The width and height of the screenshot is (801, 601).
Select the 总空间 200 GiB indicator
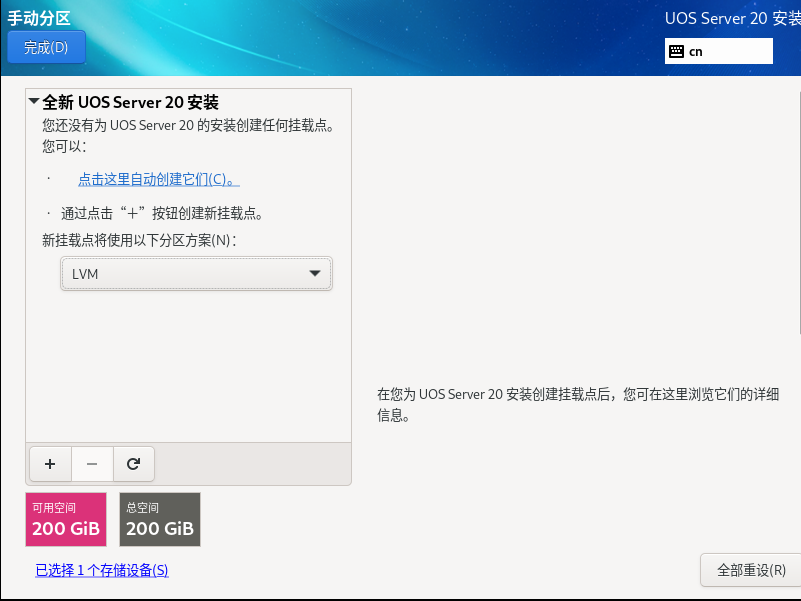pyautogui.click(x=159, y=519)
